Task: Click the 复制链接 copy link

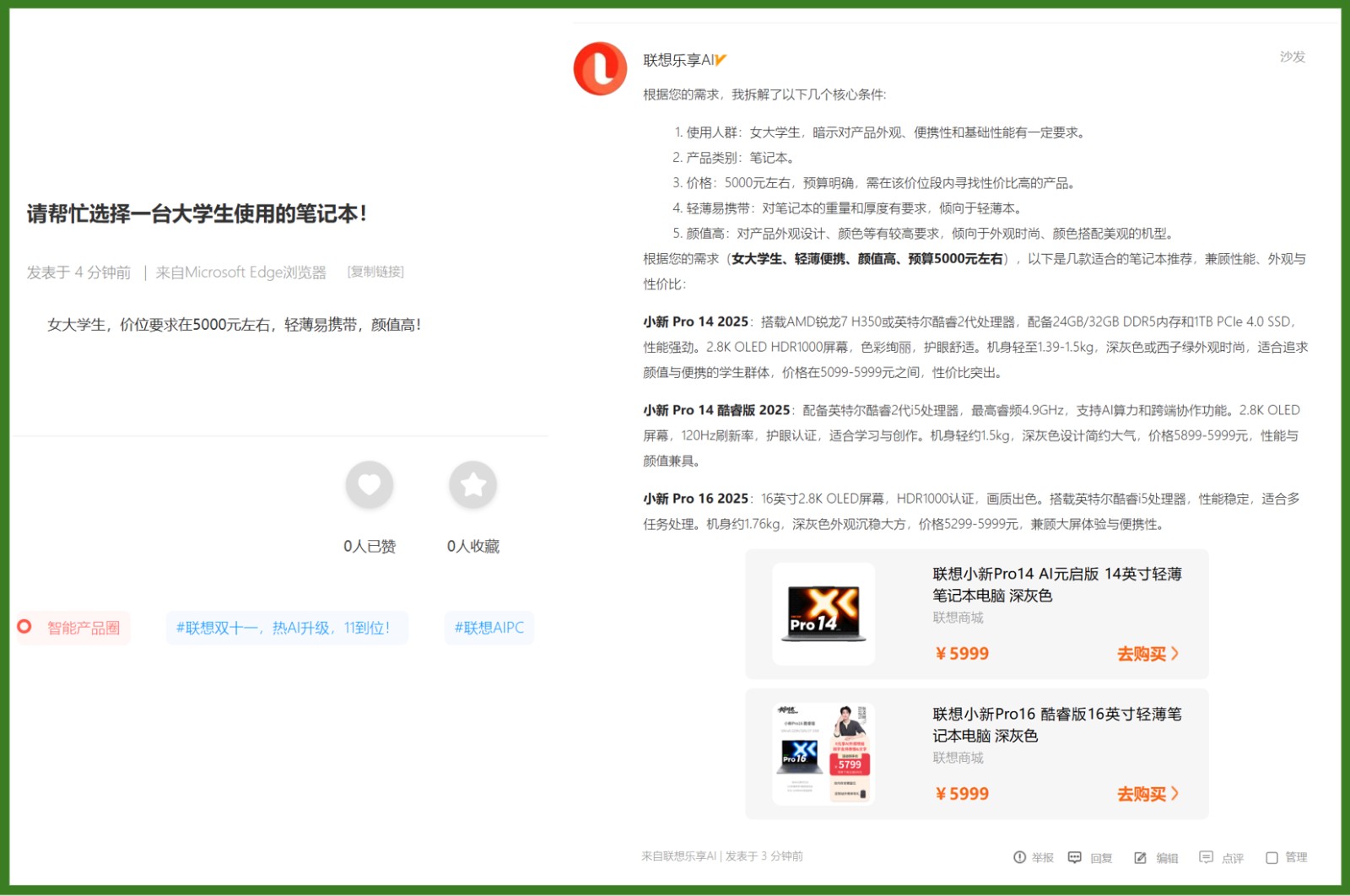Action: pos(375,272)
